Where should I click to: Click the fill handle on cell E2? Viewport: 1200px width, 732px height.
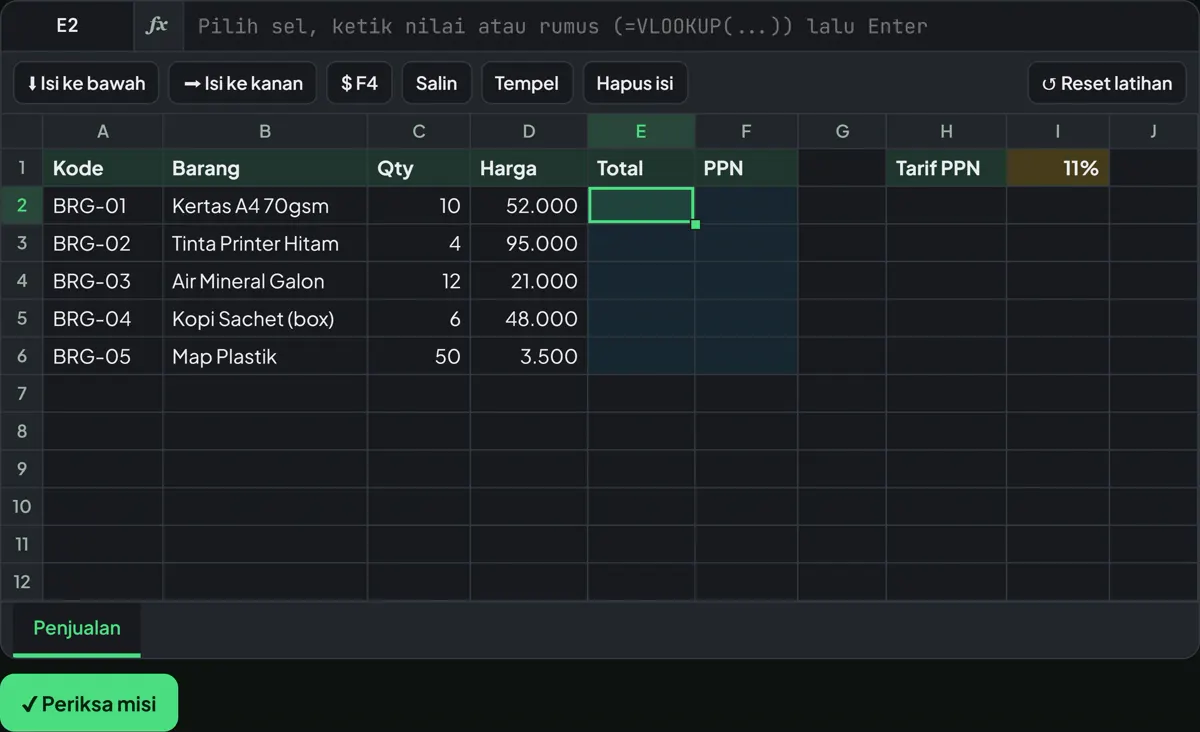(x=695, y=224)
